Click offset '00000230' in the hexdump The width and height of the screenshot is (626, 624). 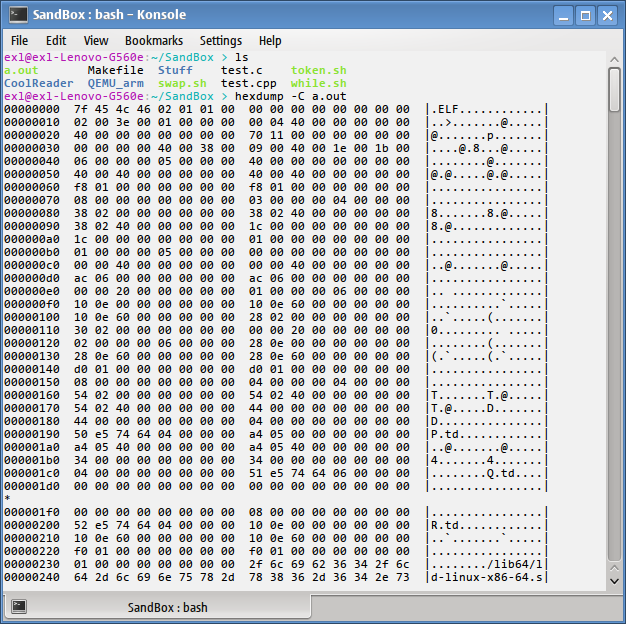coord(32,565)
